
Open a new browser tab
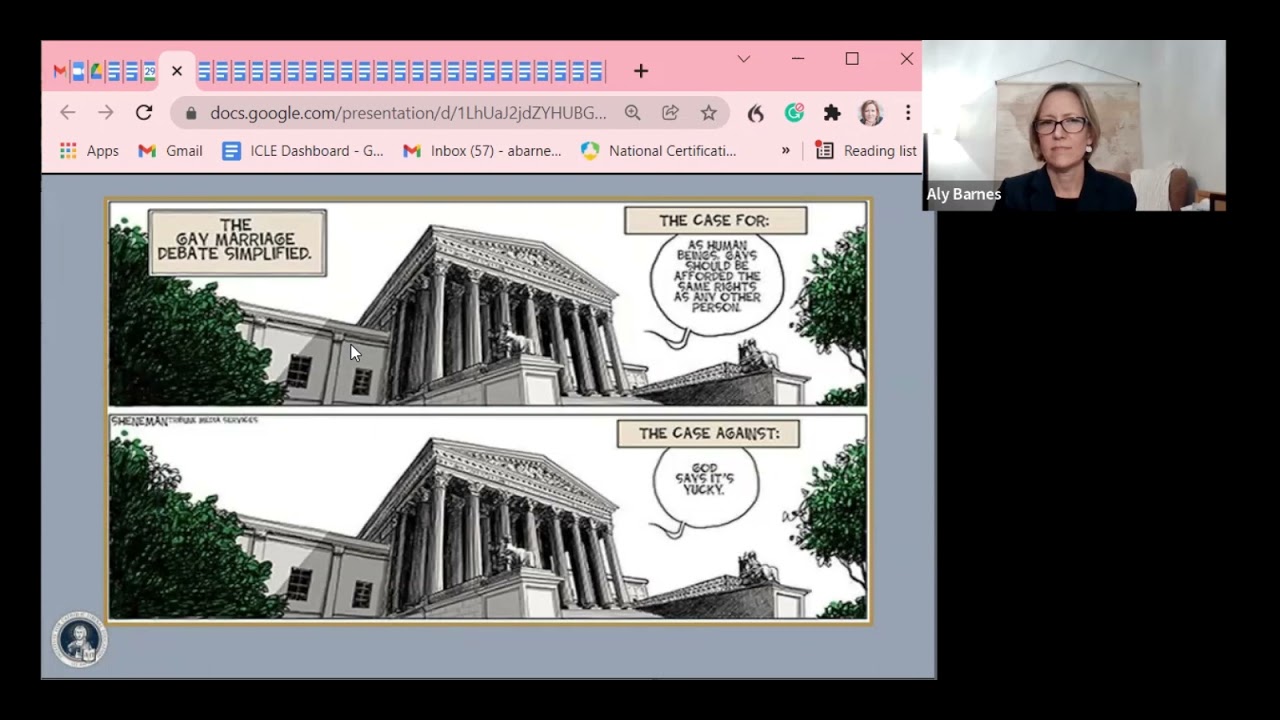(x=641, y=71)
